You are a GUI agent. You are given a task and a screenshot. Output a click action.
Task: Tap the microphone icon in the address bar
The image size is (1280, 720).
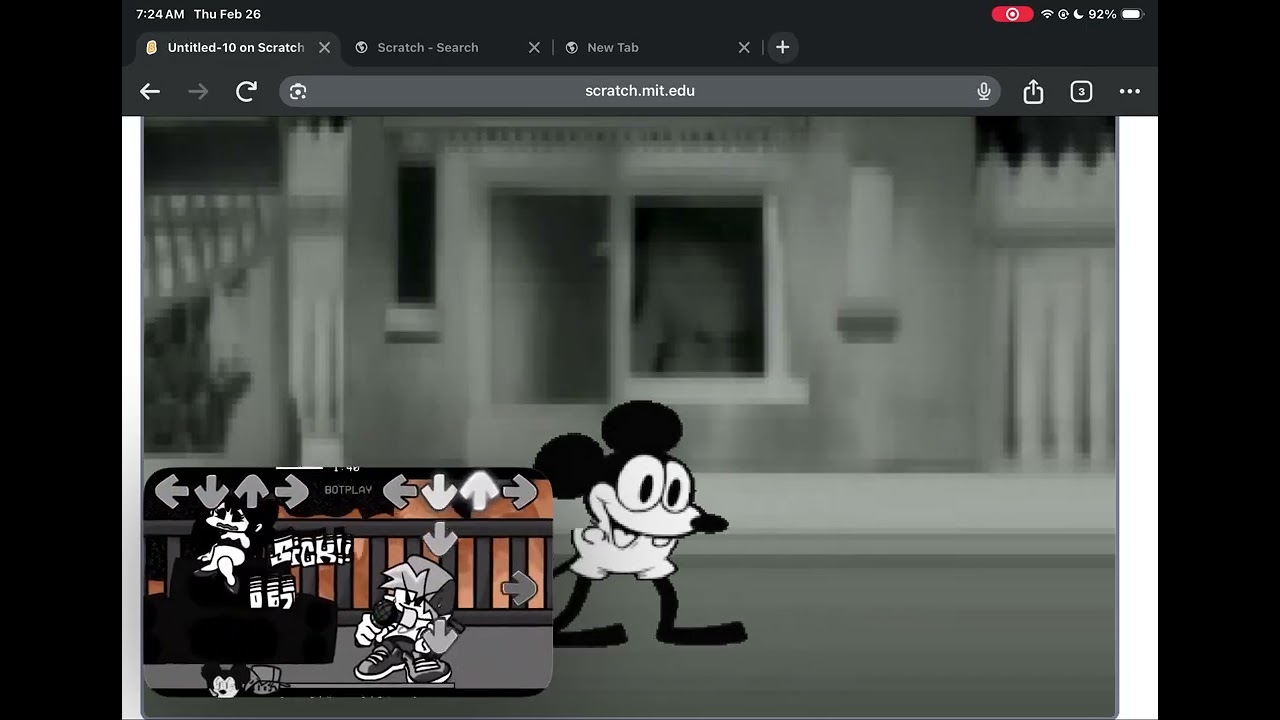(x=984, y=91)
